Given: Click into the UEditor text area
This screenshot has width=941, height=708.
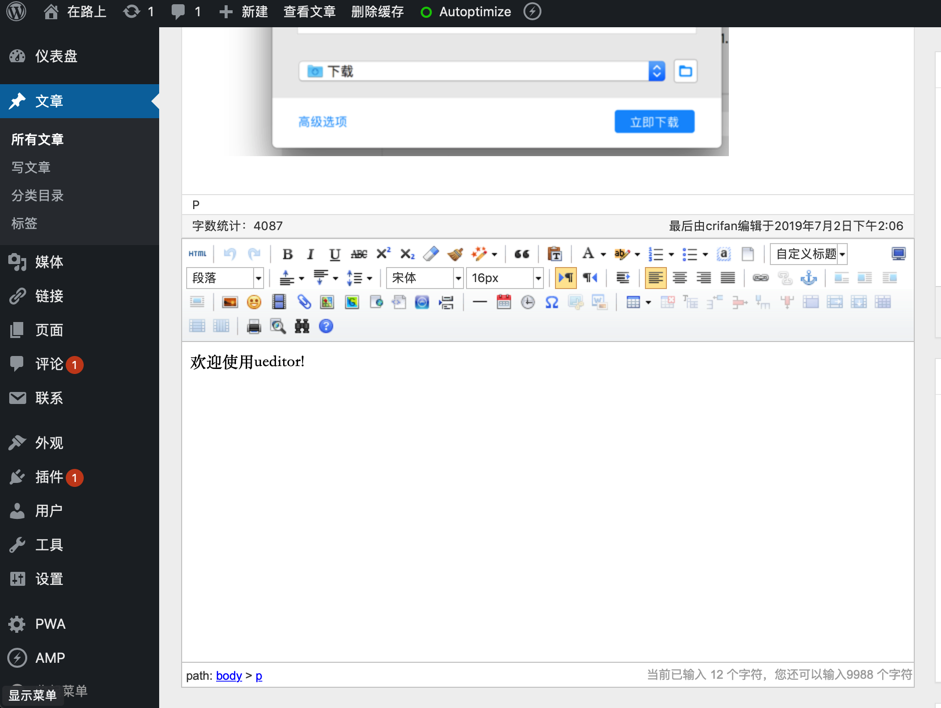Looking at the screenshot, I should tap(548, 502).
